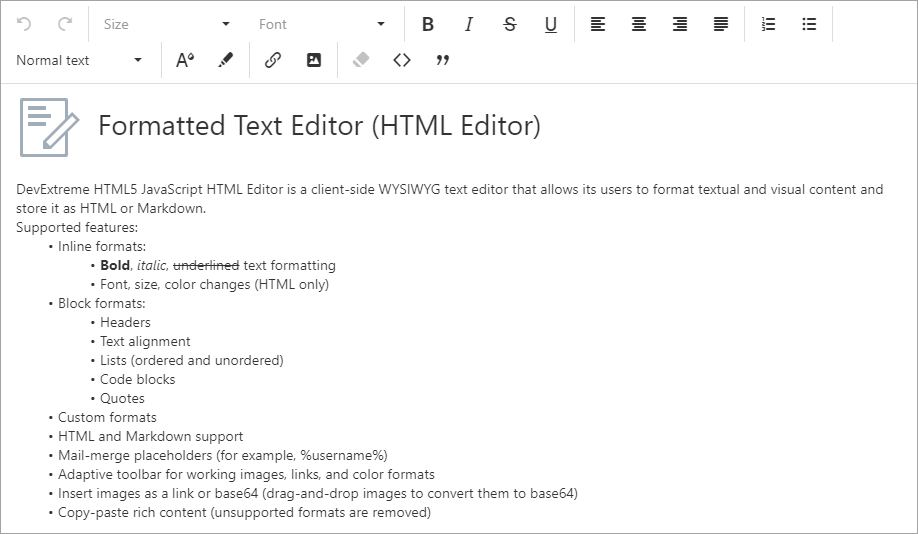Click the 'Block formats:' list item
Viewport: 918px width, 534px height.
coord(102,303)
